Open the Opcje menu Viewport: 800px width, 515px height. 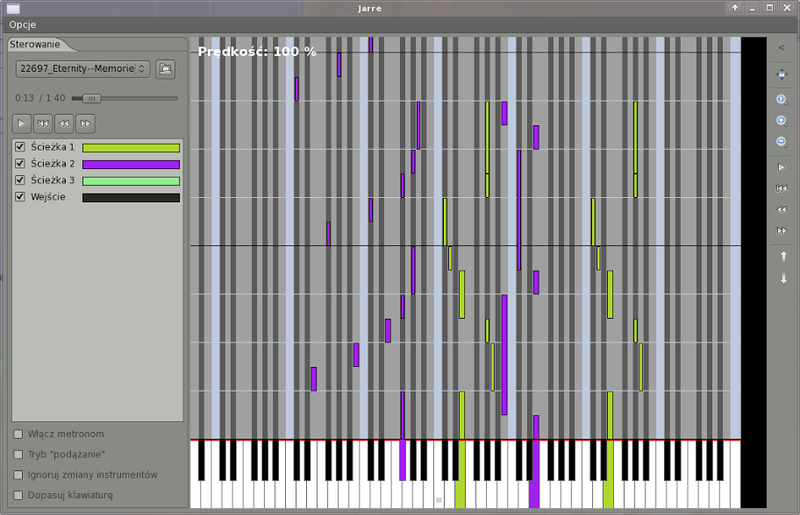click(x=22, y=24)
